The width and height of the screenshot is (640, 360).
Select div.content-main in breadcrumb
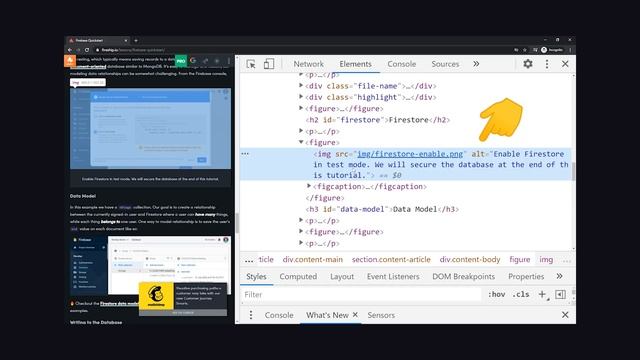point(313,259)
